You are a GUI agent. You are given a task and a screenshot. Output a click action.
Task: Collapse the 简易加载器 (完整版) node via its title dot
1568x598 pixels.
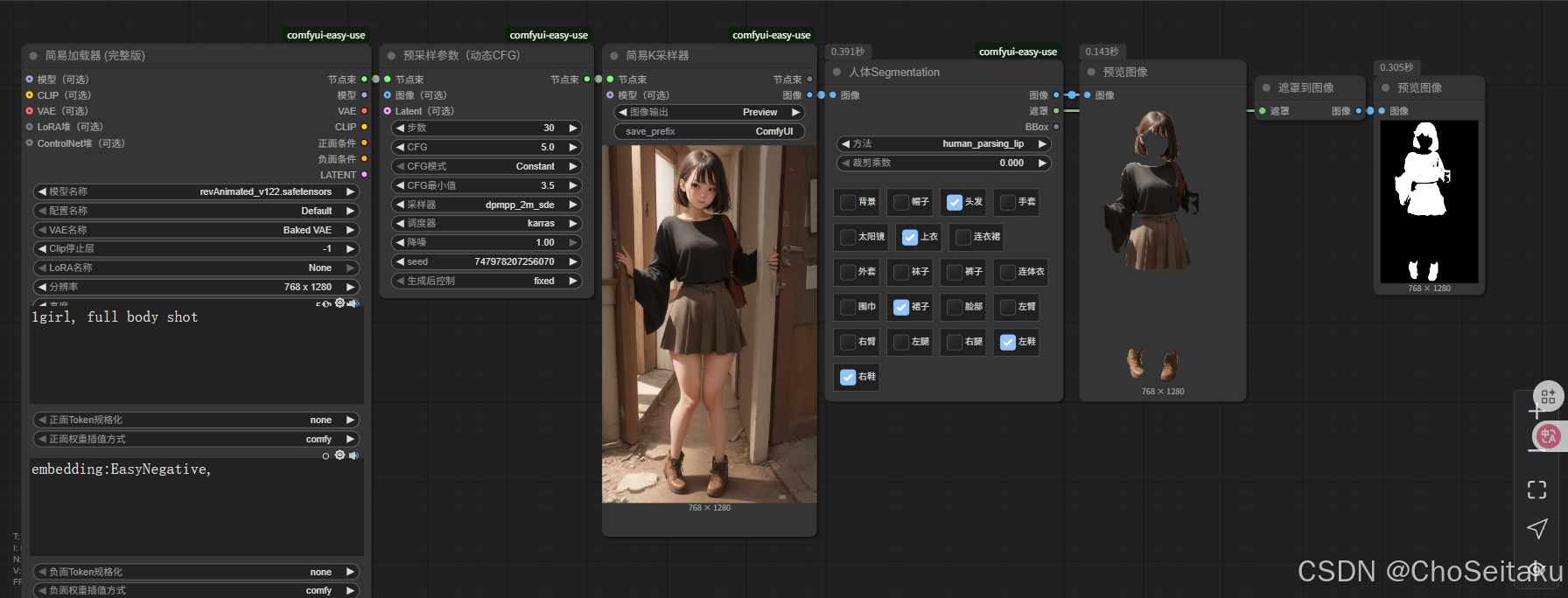click(x=33, y=55)
